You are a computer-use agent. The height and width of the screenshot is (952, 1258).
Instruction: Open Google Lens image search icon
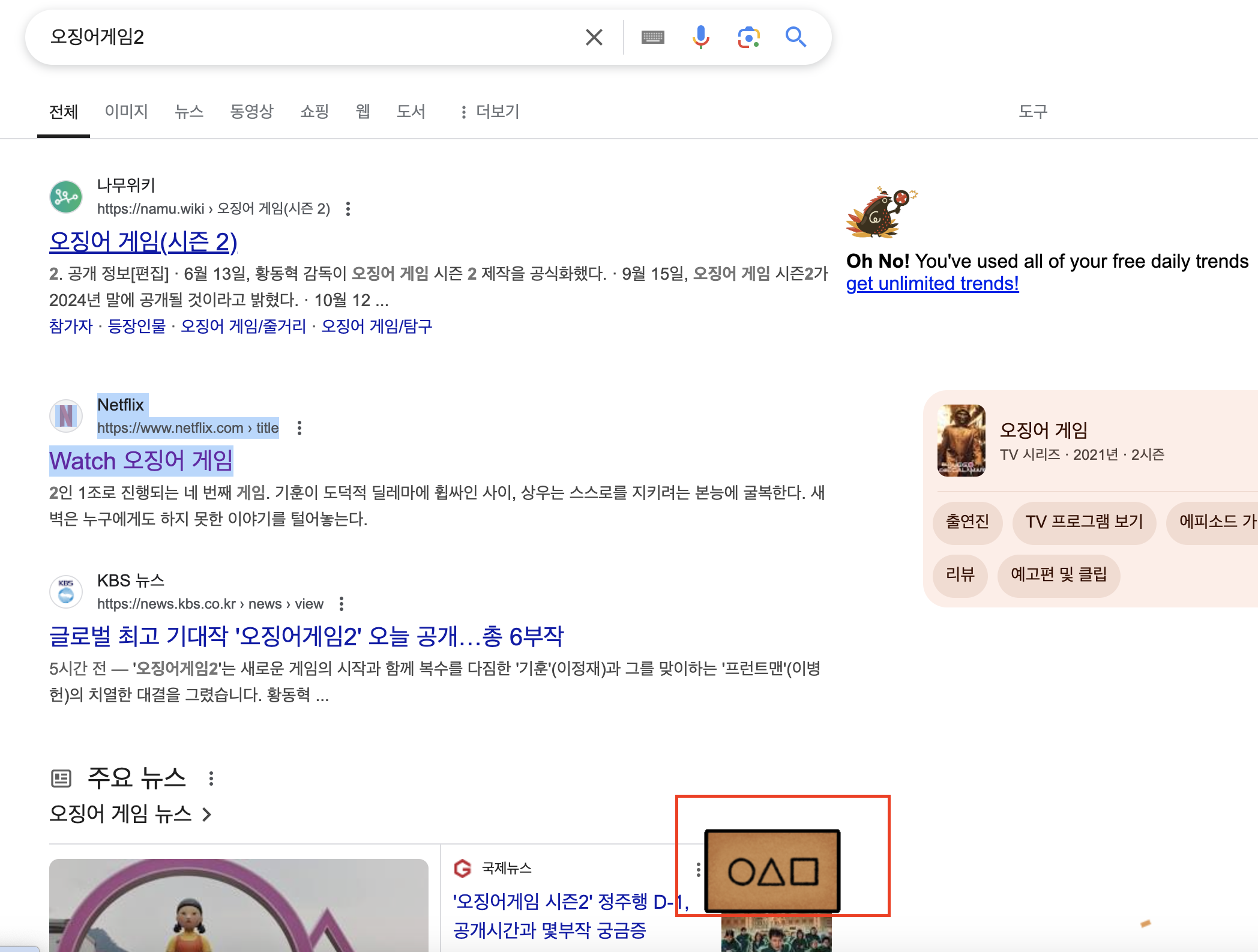click(x=748, y=37)
